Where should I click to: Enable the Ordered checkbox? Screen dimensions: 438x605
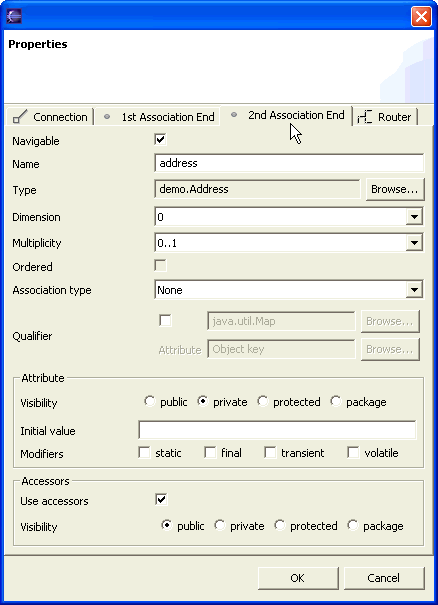[161, 265]
